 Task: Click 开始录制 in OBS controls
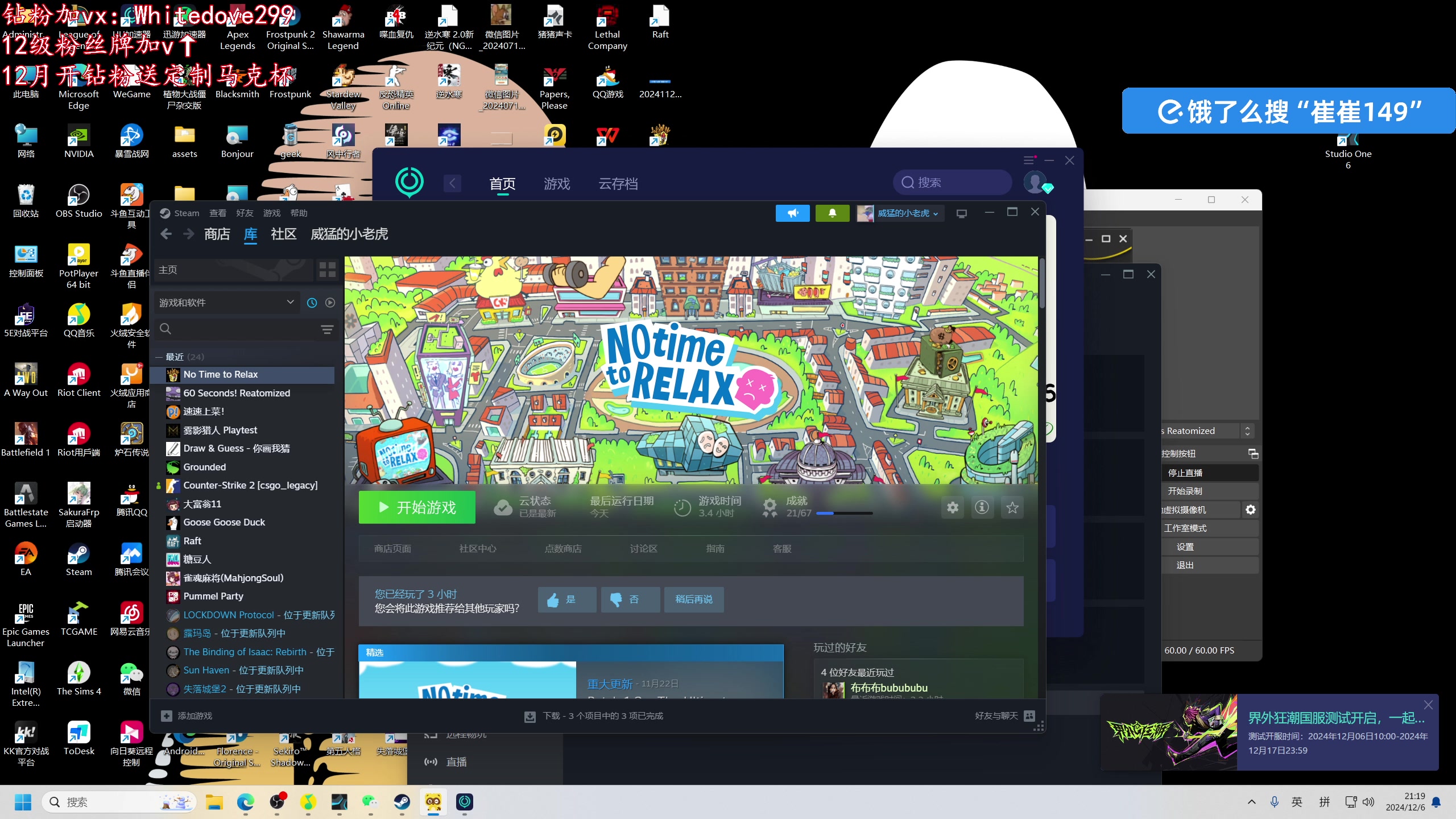(x=1210, y=491)
